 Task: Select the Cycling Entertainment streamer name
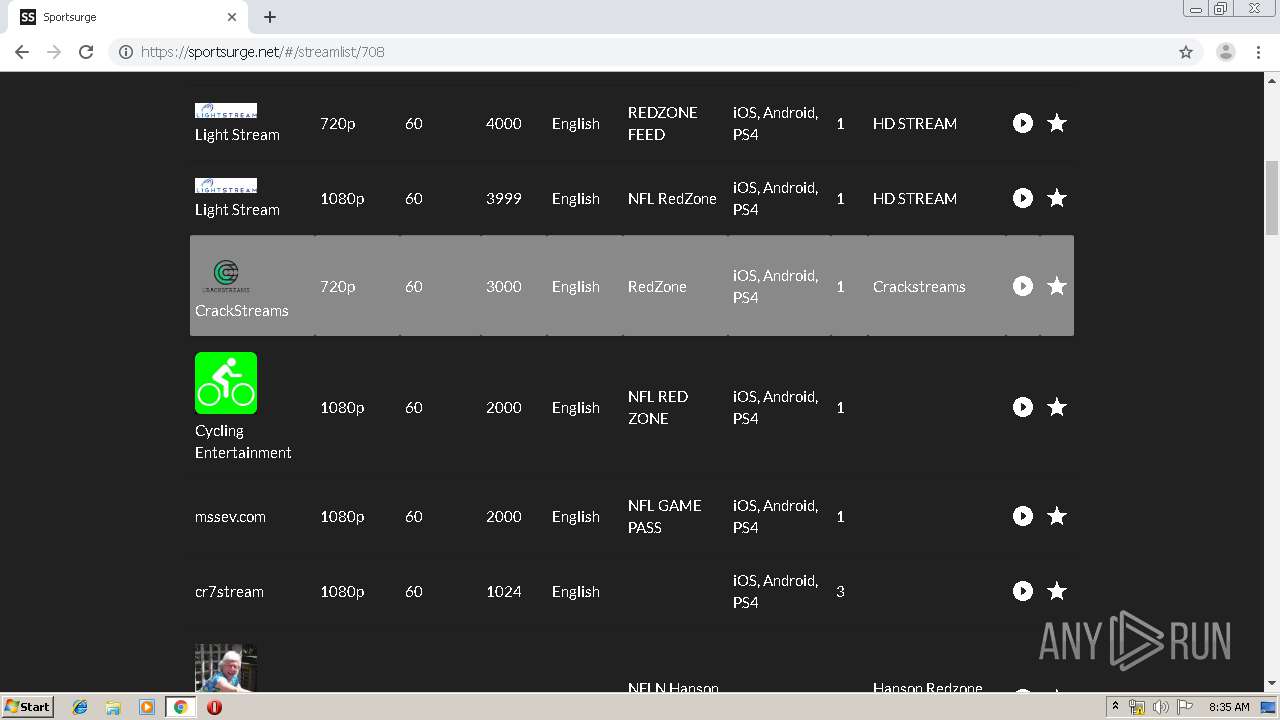pos(243,442)
